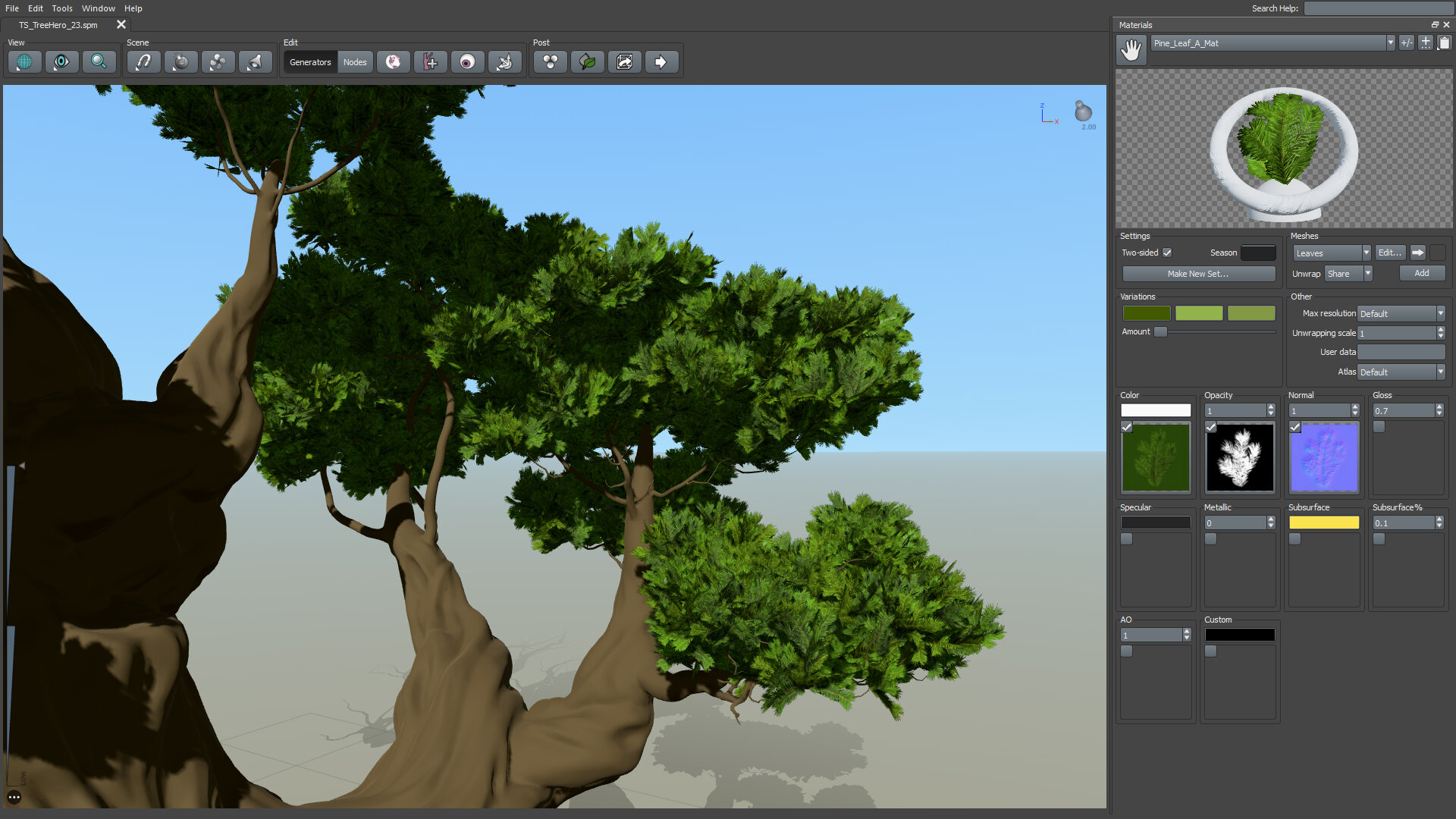Image resolution: width=1456 pixels, height=819 pixels.
Task: Click the magnet force icon in Scene
Action: (143, 62)
